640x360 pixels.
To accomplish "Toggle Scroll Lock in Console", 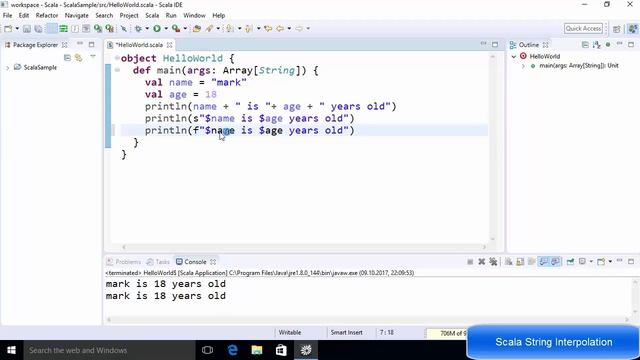I will pyautogui.click(x=520, y=262).
